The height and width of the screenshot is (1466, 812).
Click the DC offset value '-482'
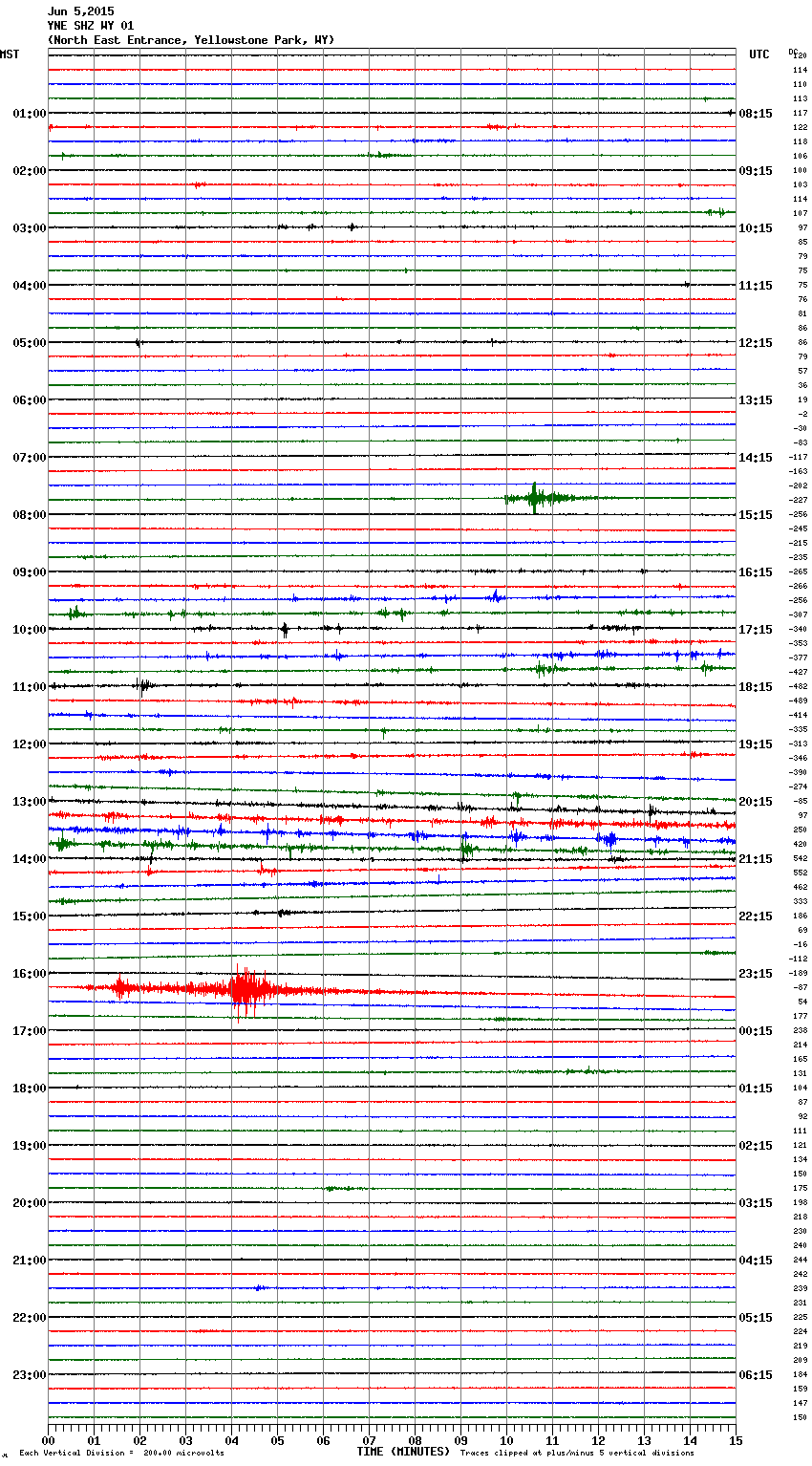[x=799, y=687]
